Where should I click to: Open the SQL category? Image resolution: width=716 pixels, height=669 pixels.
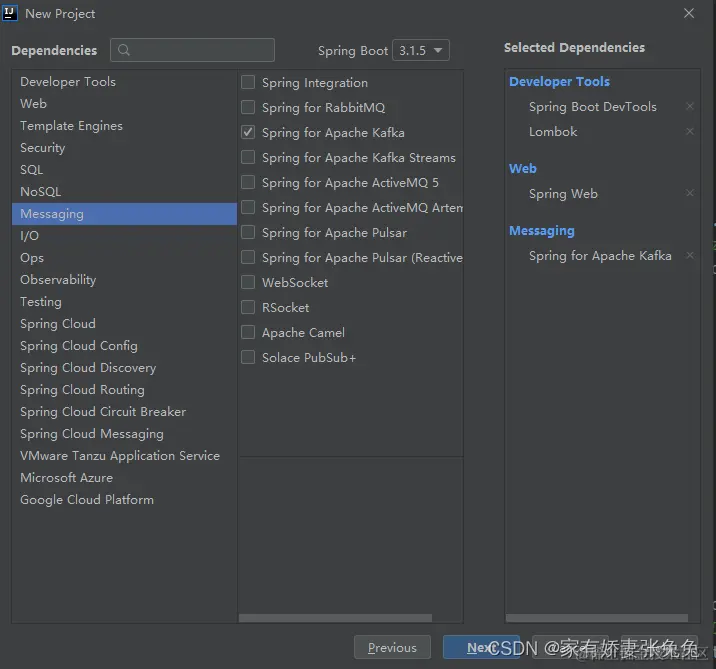click(x=124, y=169)
